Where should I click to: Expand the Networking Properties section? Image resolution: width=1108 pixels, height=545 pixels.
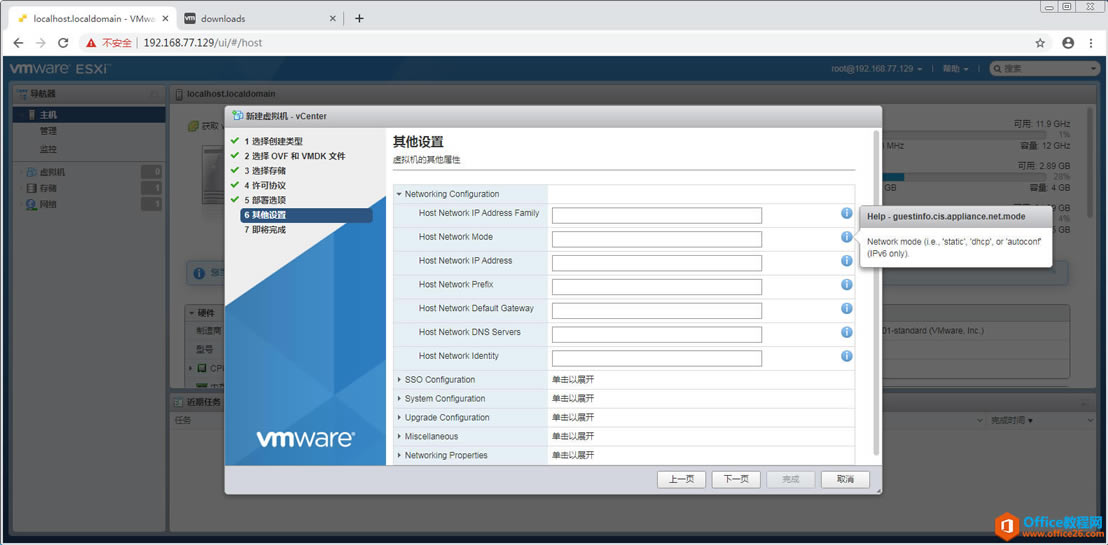point(399,455)
